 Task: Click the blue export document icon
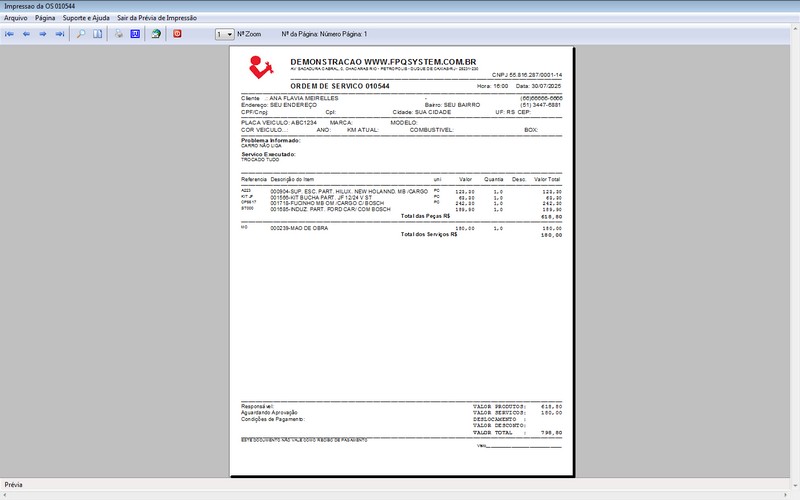(135, 34)
